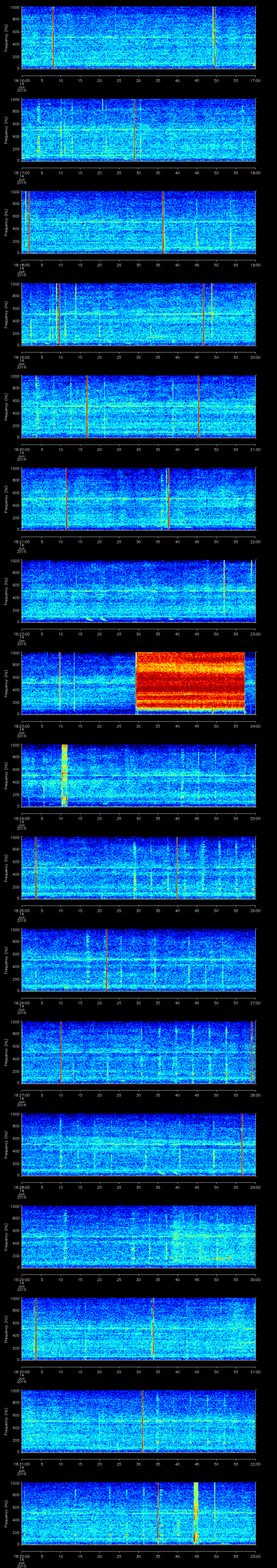Click the red line near 31s in the 18:31:00 spectrogram

(143, 1421)
